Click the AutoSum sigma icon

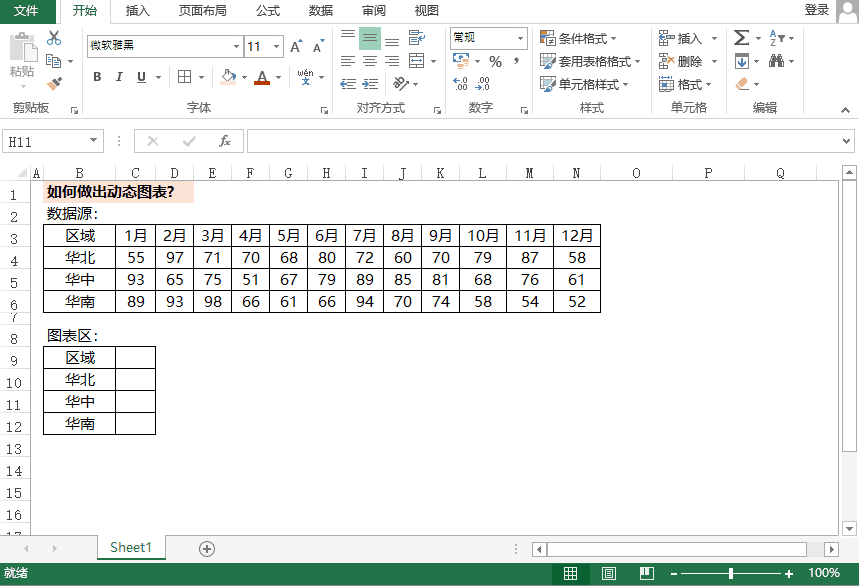click(741, 38)
